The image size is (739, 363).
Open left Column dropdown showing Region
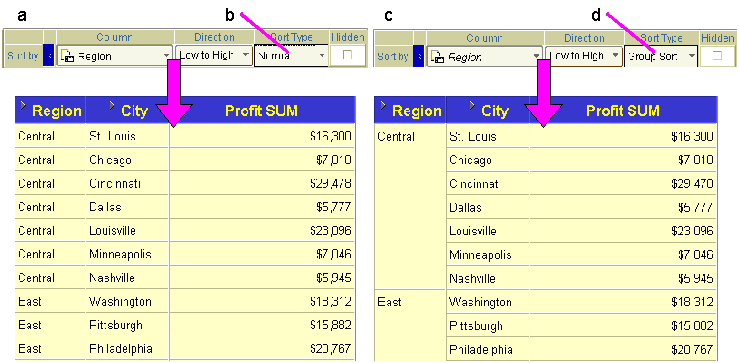pos(115,56)
